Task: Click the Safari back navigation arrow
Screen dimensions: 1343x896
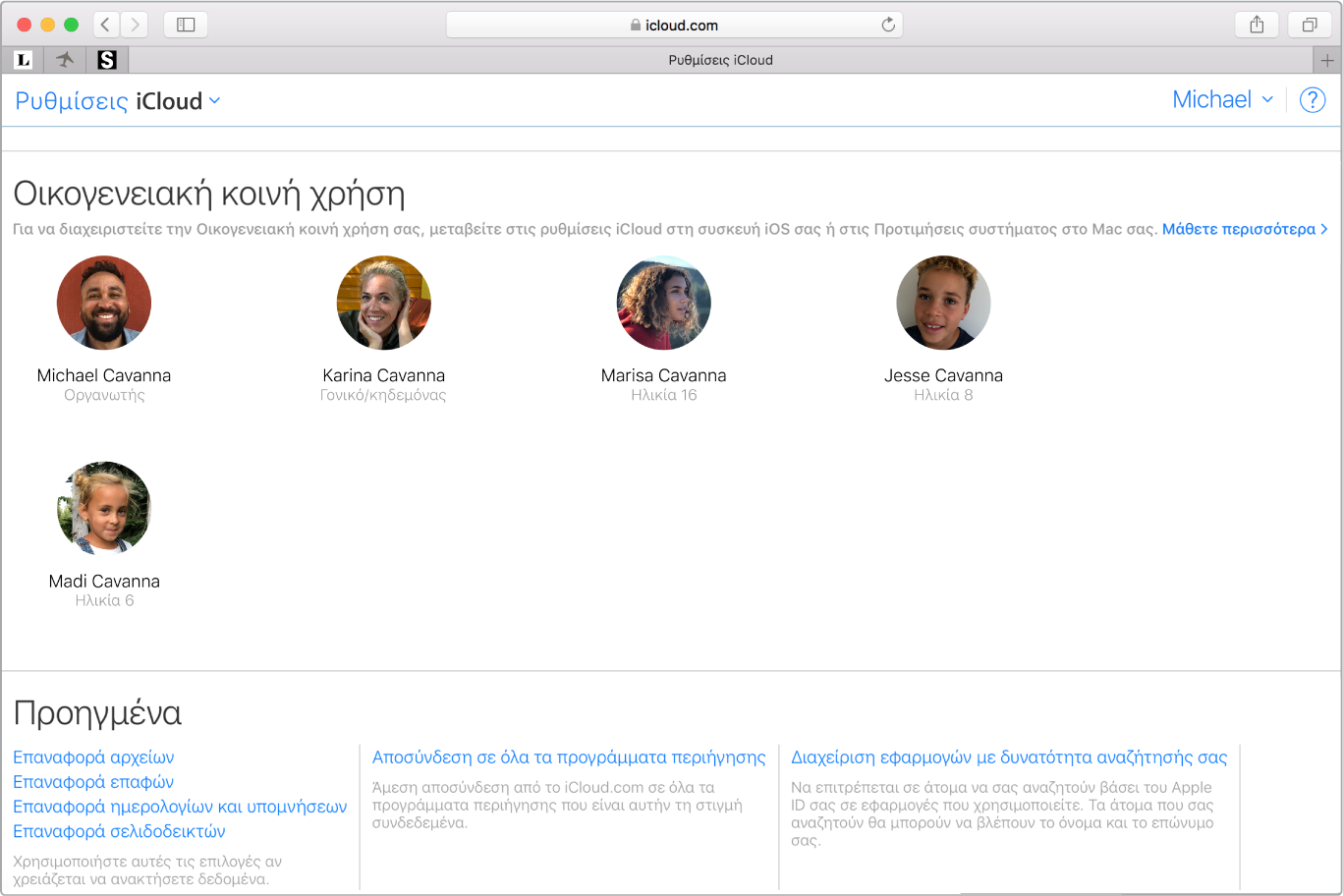Action: 106,25
